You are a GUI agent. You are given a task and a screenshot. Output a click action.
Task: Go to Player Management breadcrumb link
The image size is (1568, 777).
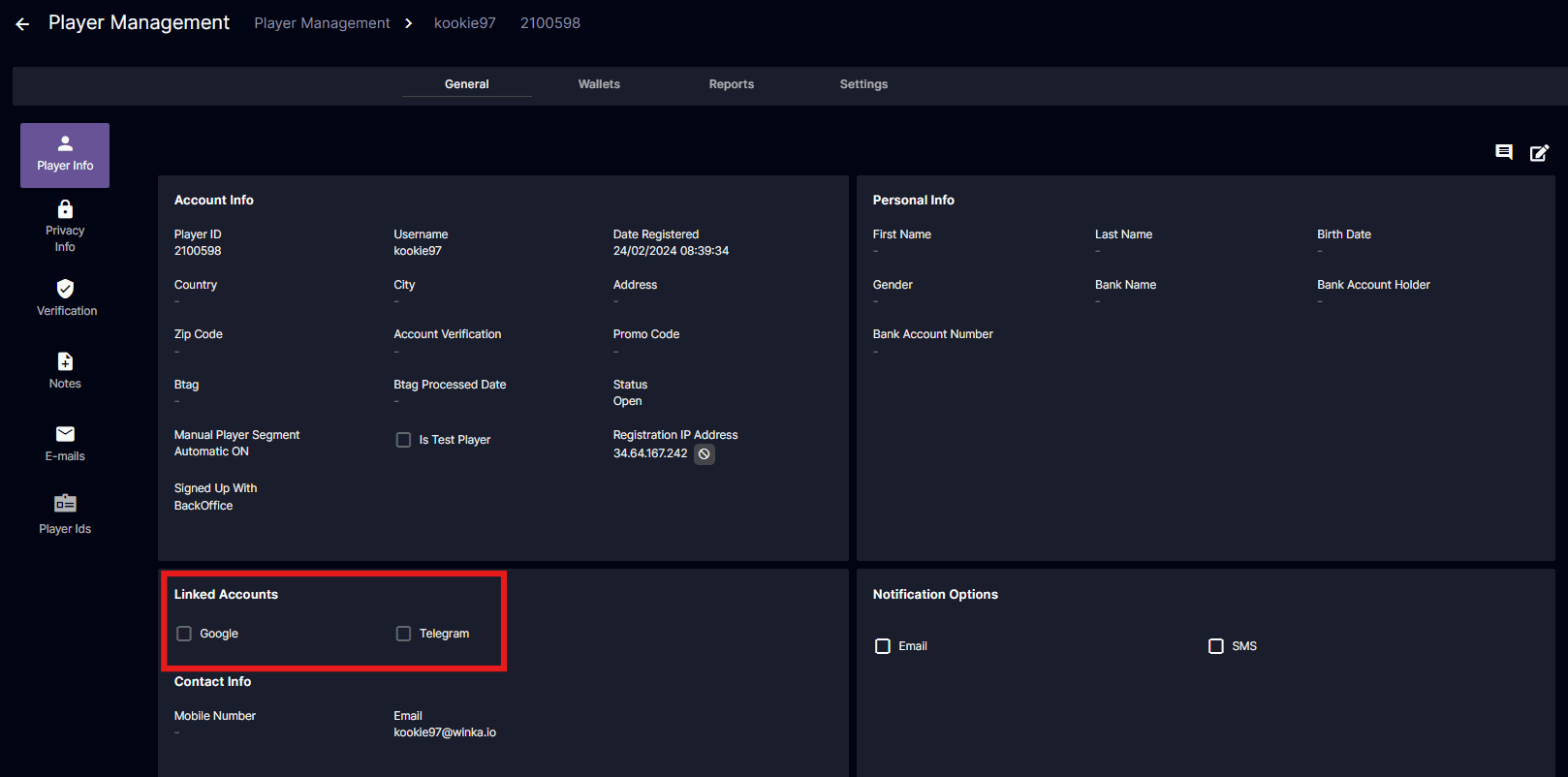pyautogui.click(x=322, y=23)
